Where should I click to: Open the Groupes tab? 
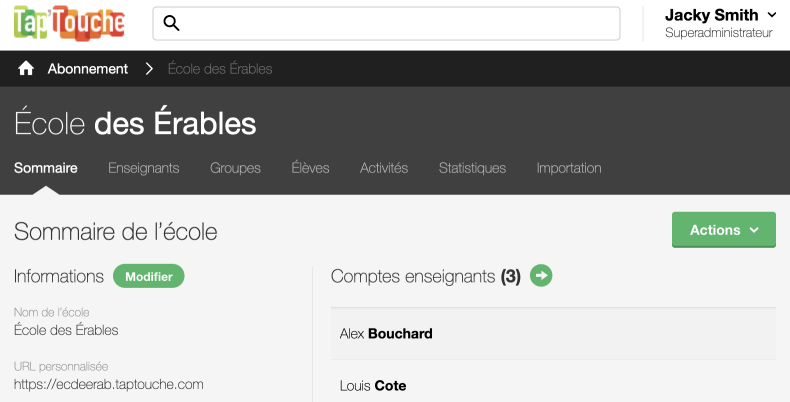click(235, 168)
